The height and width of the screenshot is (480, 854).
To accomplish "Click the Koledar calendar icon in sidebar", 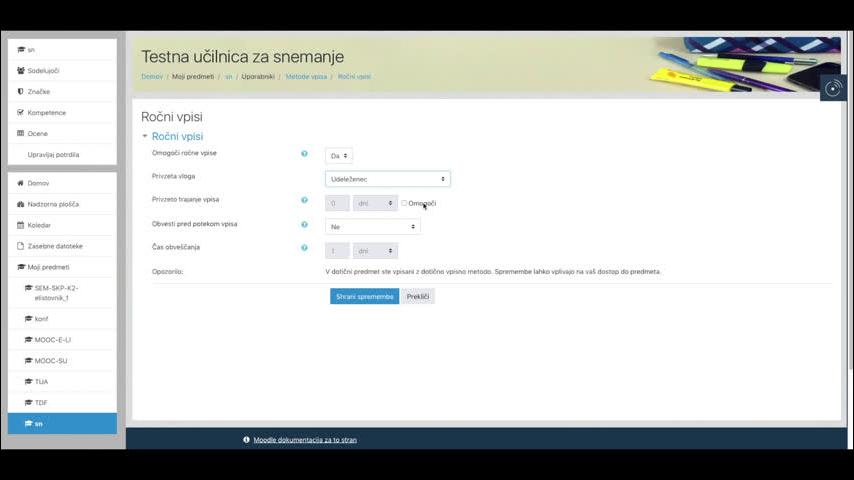I will pos(21,225).
